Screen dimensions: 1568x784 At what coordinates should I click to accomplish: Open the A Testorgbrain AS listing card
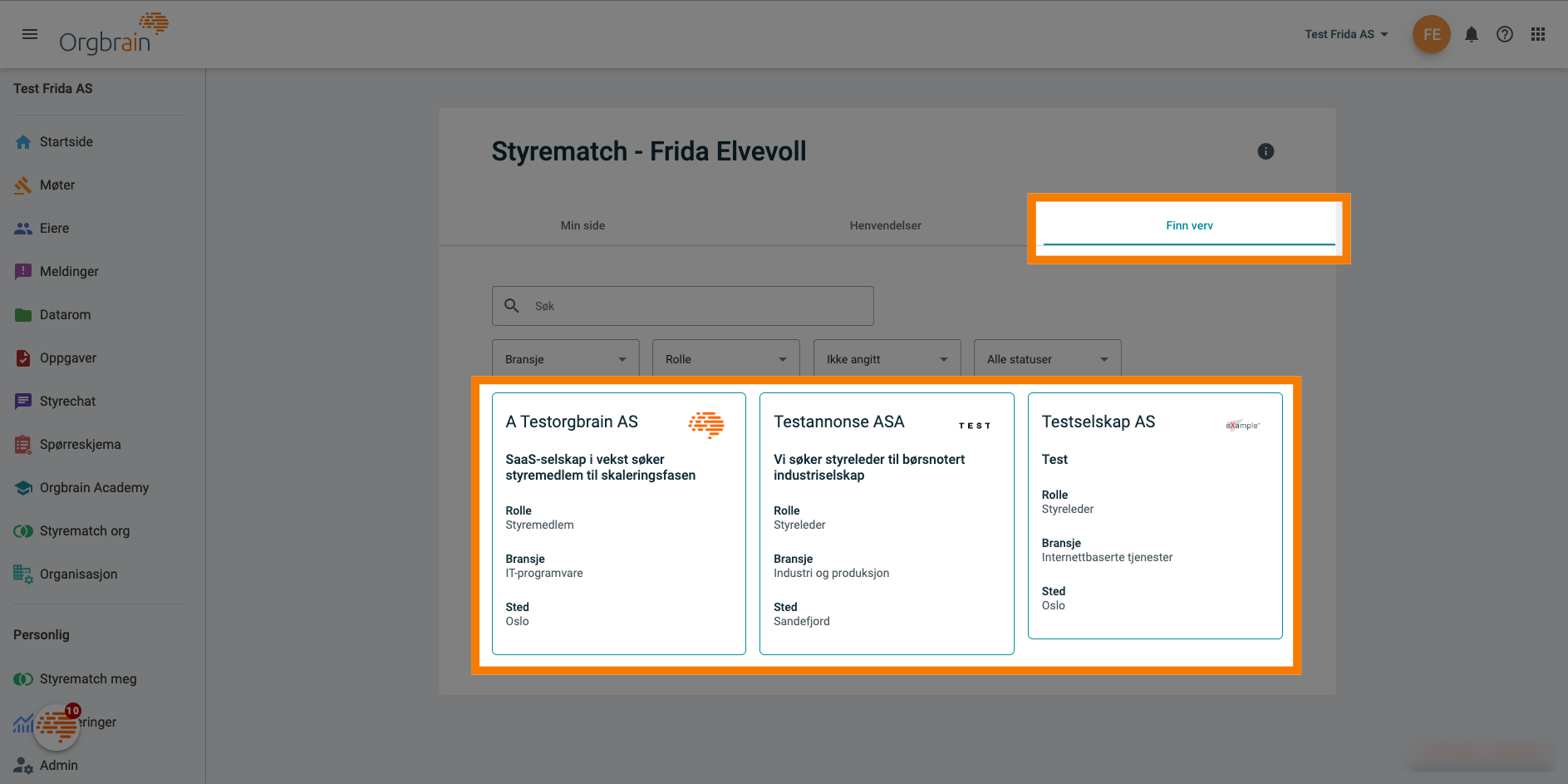tap(619, 524)
